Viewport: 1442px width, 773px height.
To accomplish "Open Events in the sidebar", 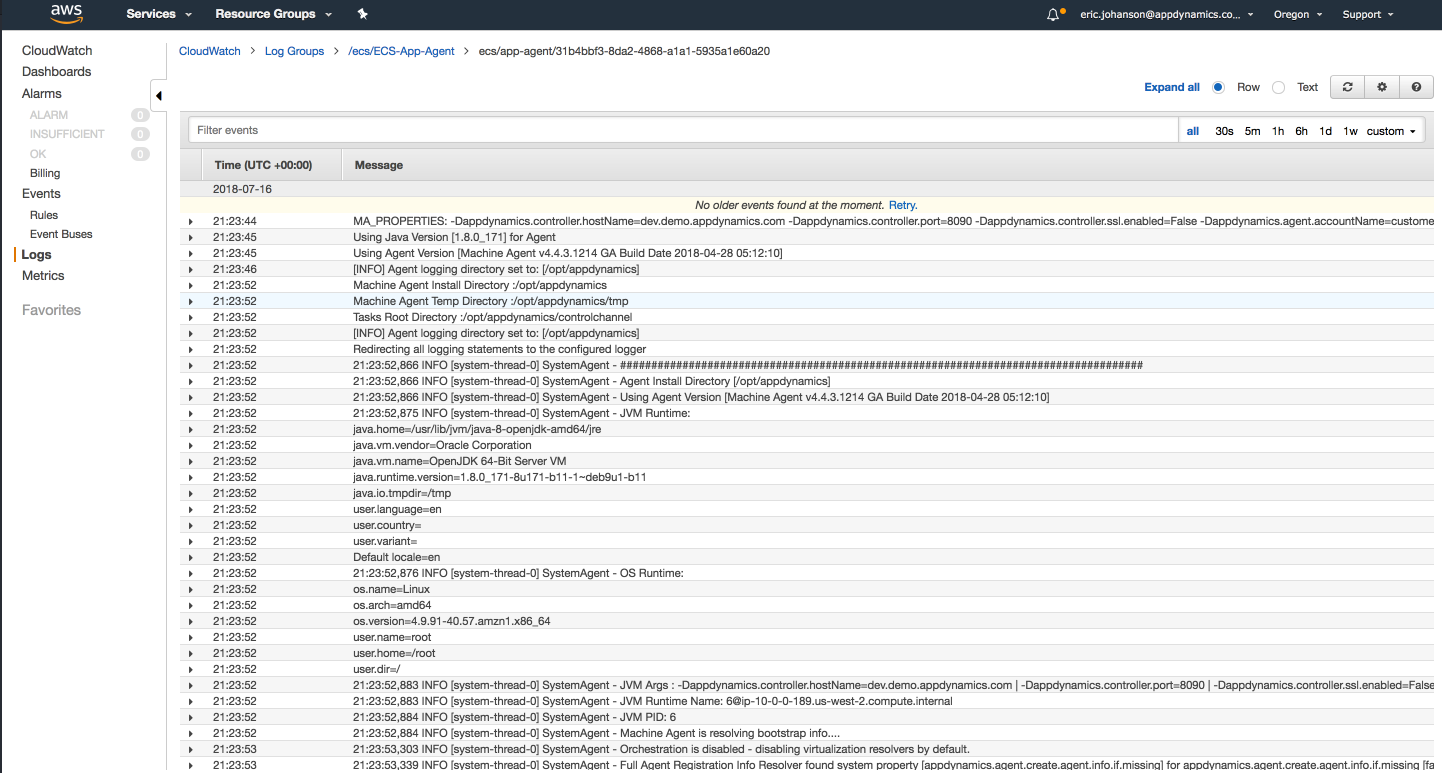I will 41,194.
